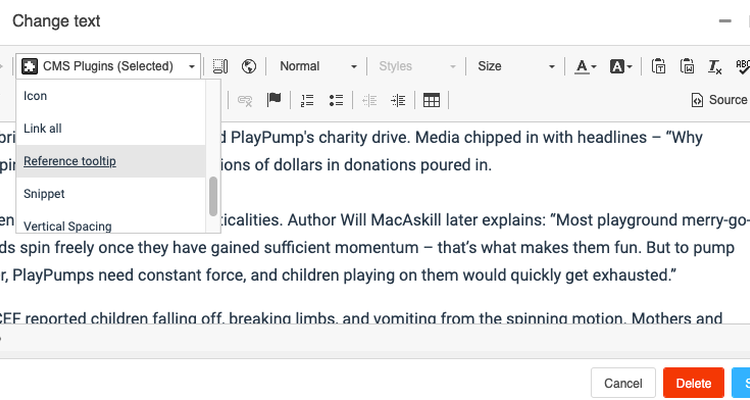This screenshot has height=400, width=750.
Task: Insert an anchor with the flag icon
Action: coord(273,100)
